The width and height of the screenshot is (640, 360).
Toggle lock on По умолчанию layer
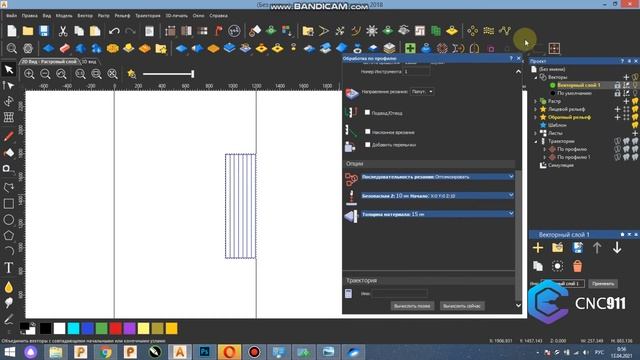(618, 93)
